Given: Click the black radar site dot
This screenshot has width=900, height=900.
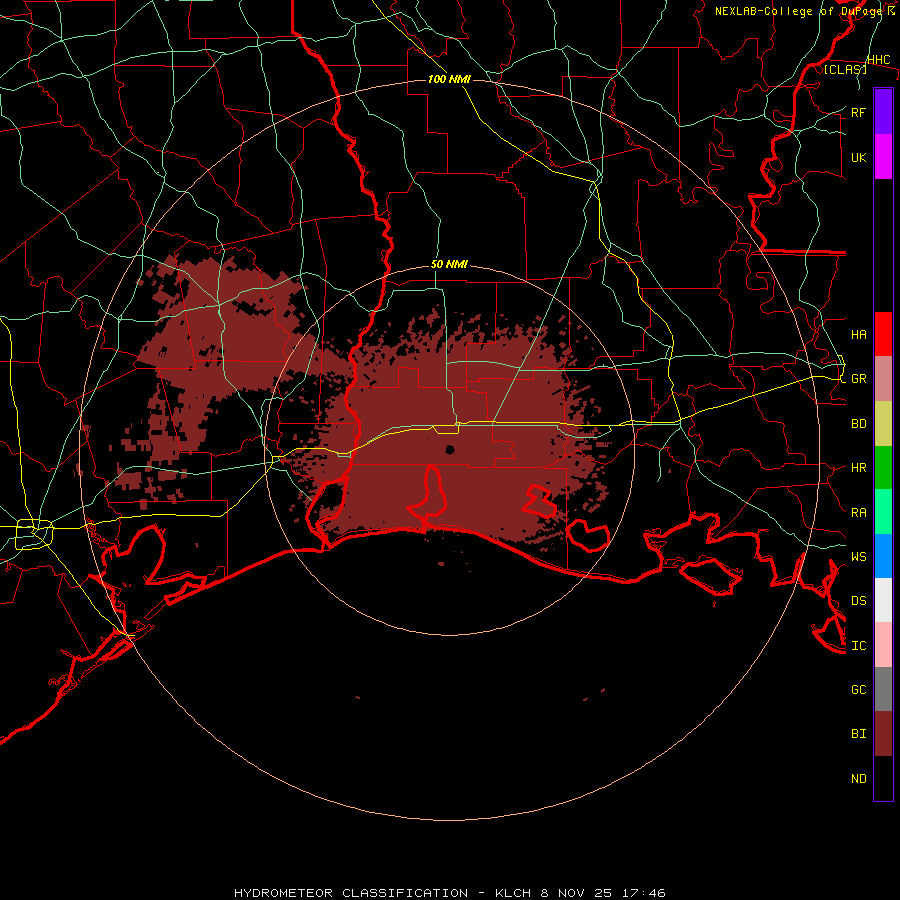Looking at the screenshot, I should [x=450, y=449].
